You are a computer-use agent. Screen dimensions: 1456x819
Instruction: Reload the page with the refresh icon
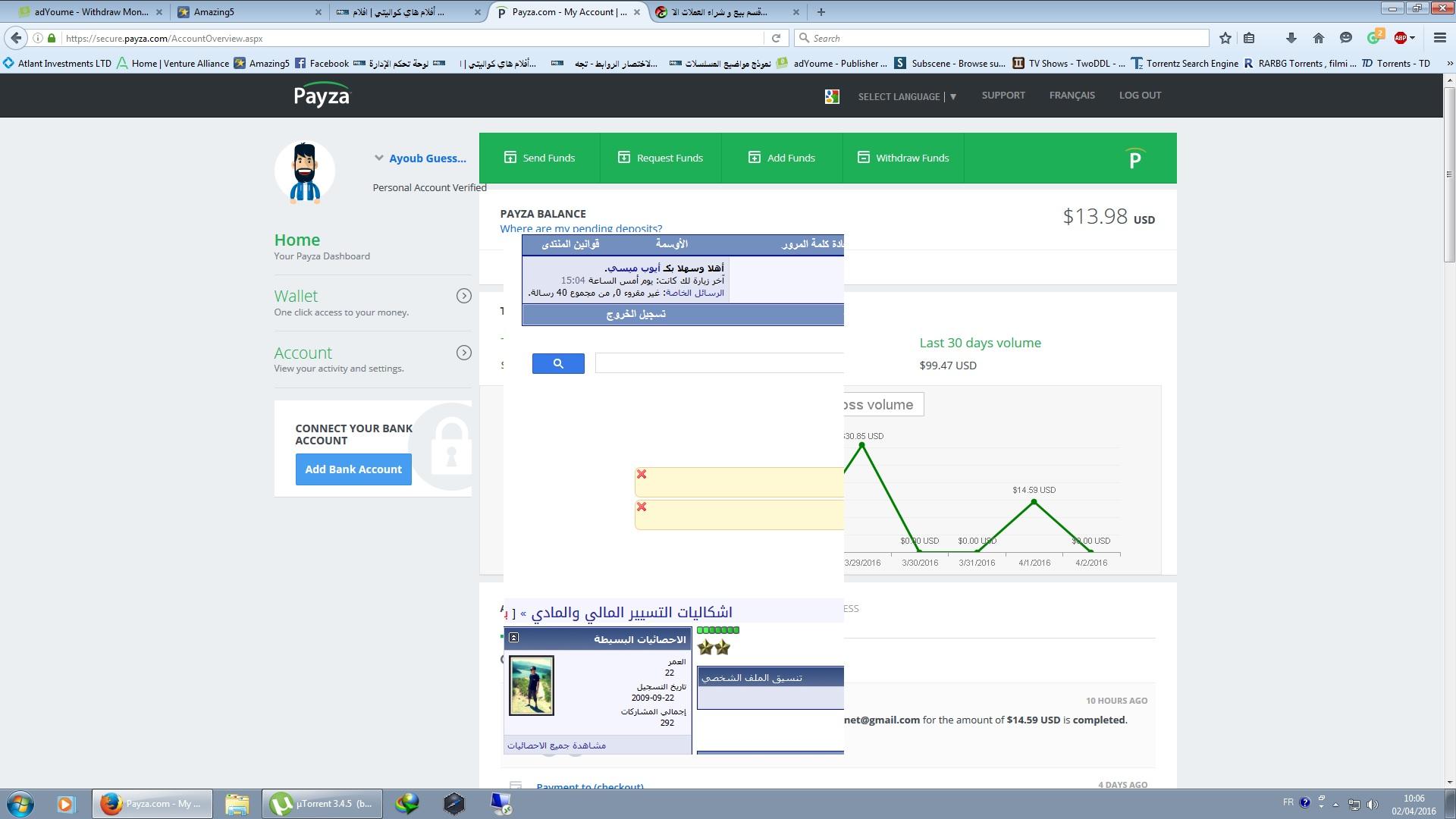[x=776, y=38]
